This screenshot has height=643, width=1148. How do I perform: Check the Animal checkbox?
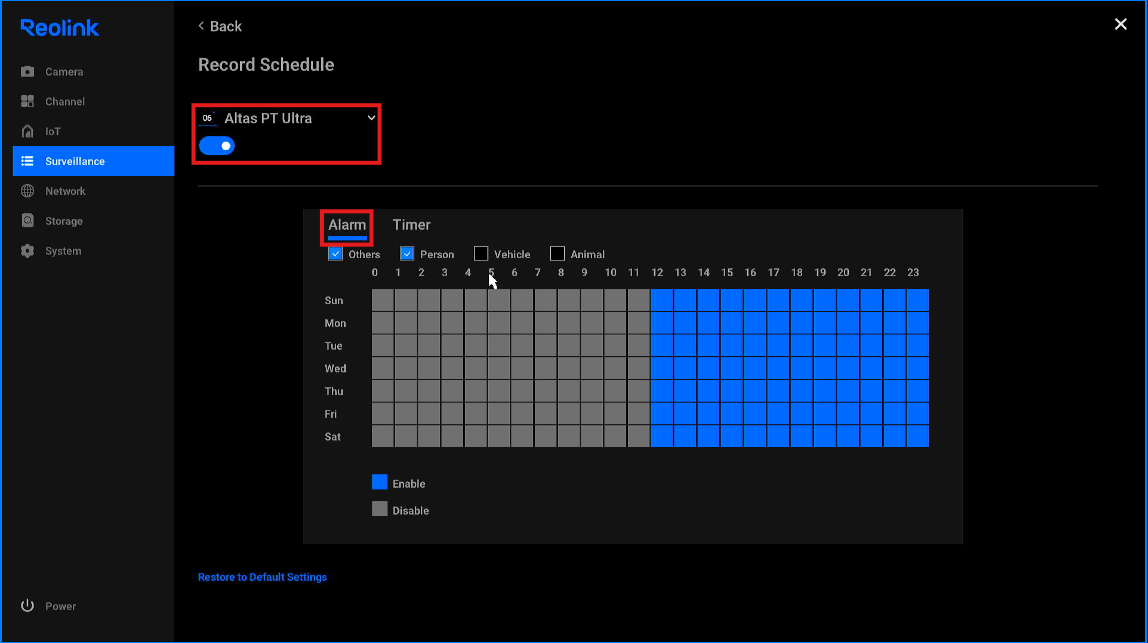coord(557,254)
